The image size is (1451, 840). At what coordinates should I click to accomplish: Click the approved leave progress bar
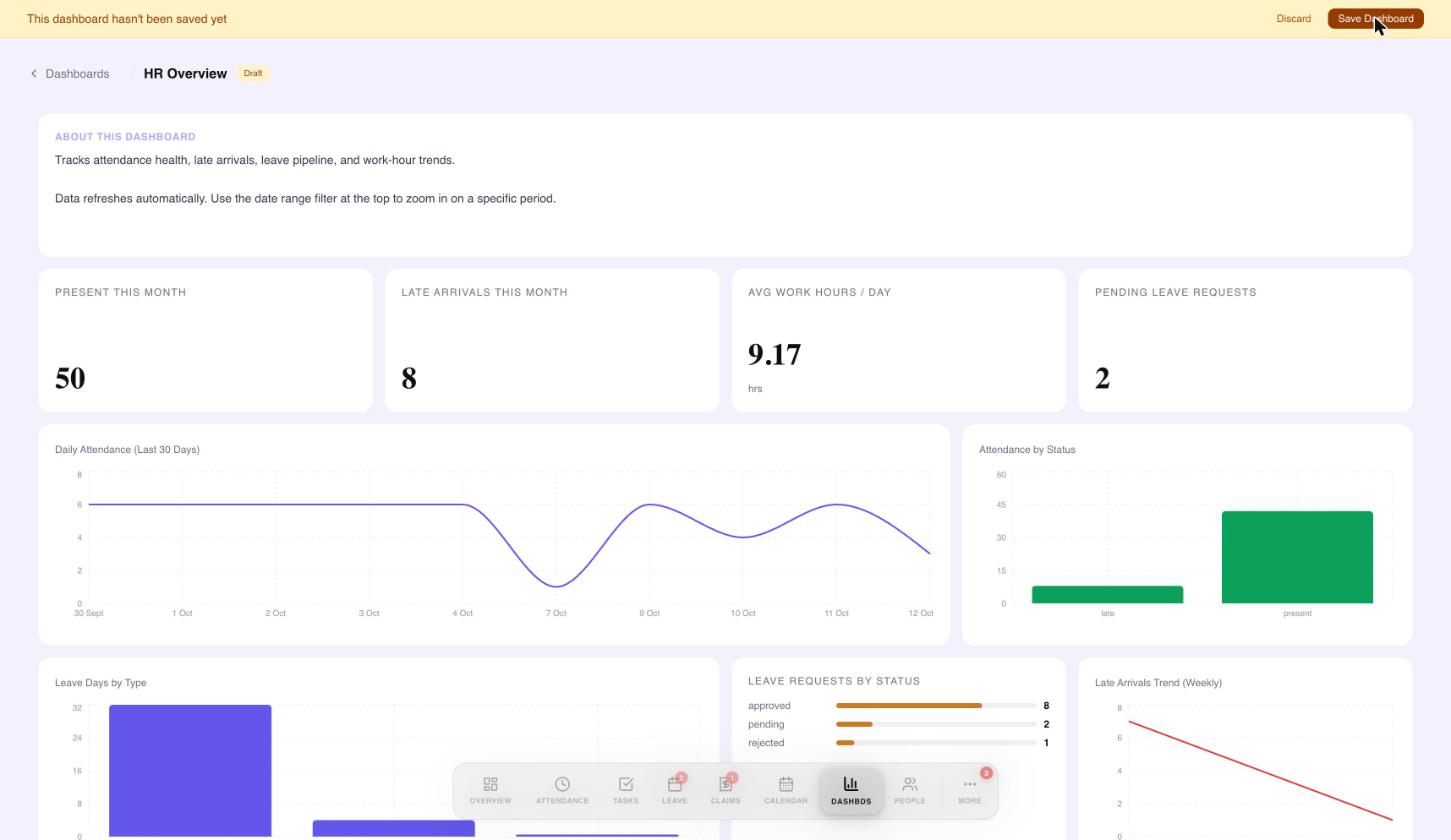pos(936,706)
